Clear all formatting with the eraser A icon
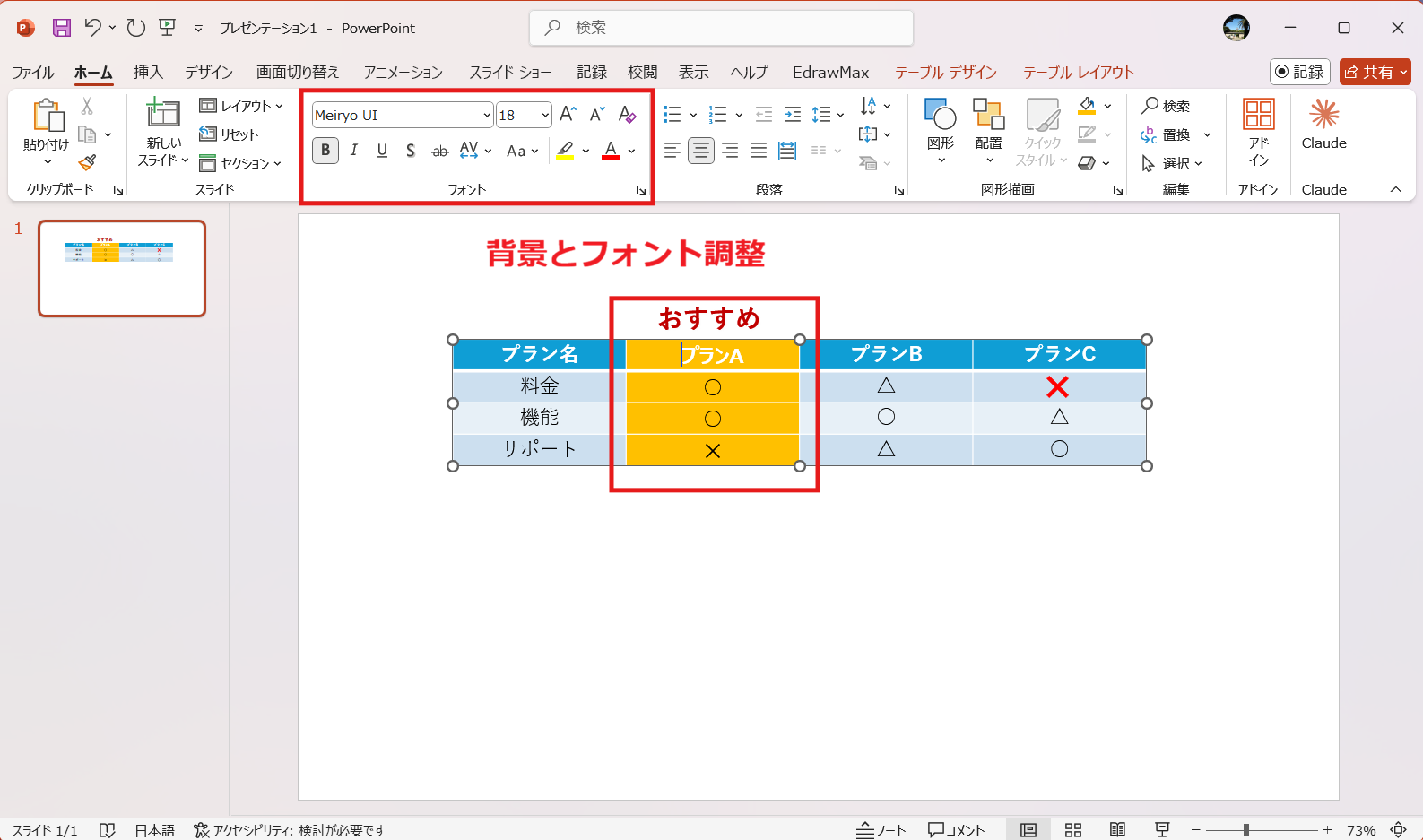The width and height of the screenshot is (1423, 840). click(x=628, y=115)
